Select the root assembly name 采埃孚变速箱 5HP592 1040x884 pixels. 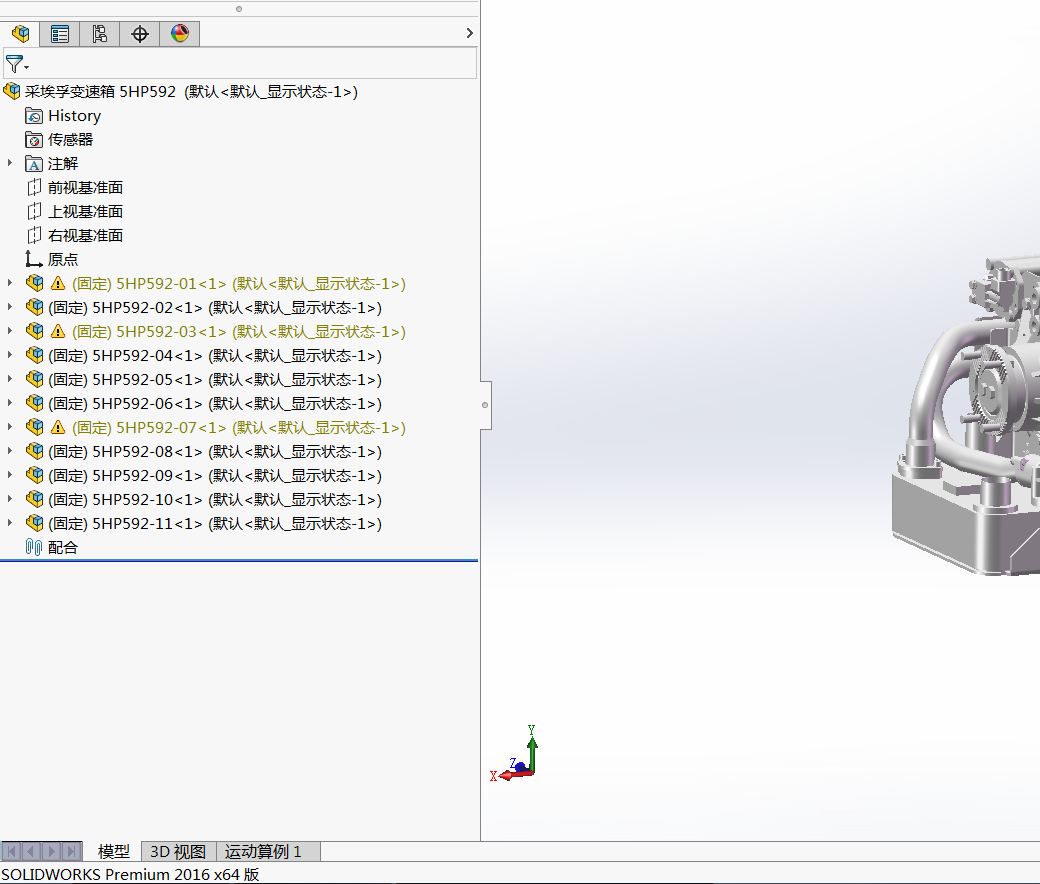coord(100,92)
